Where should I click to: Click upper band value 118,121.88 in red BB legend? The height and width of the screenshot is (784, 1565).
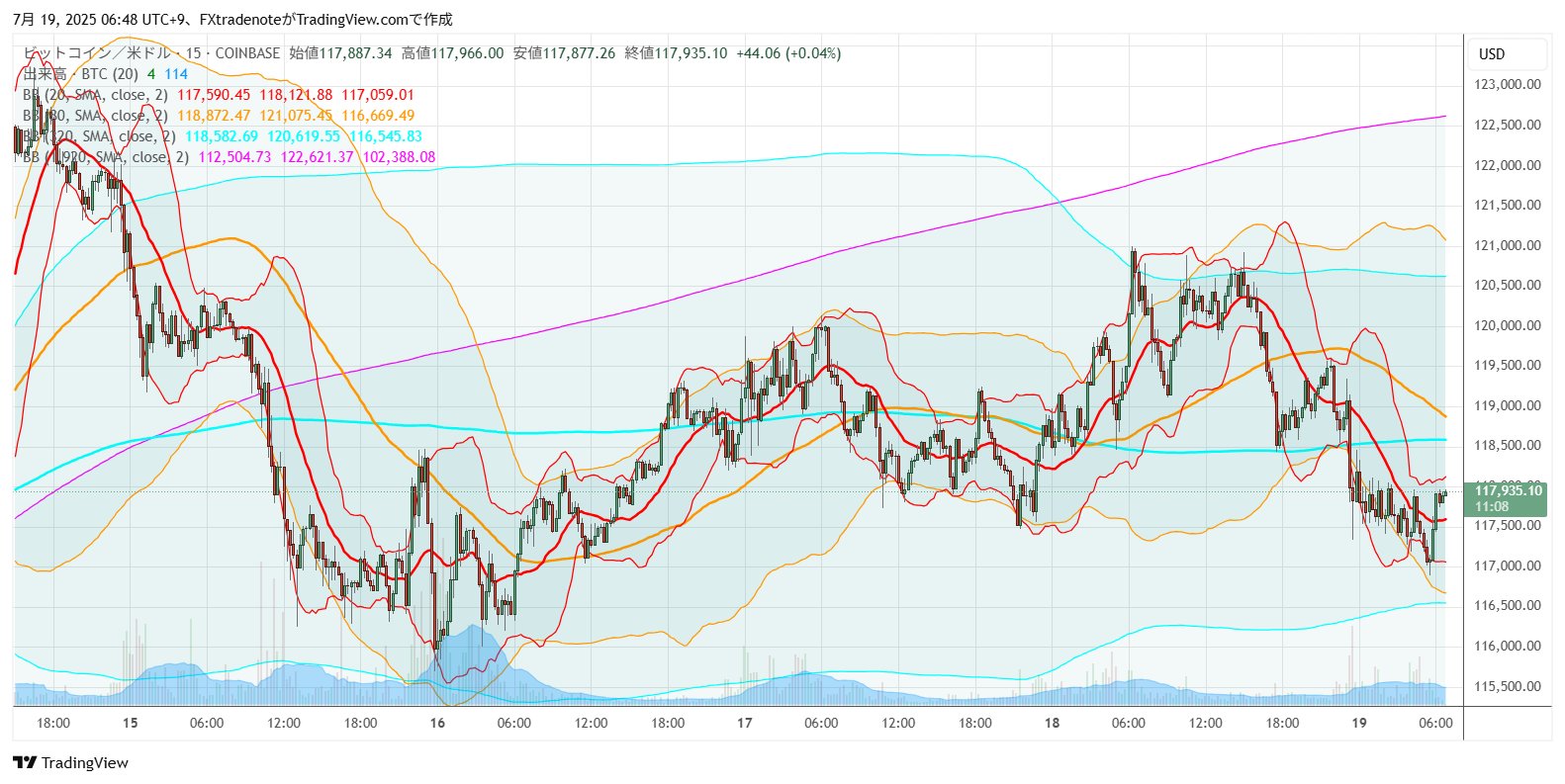click(x=296, y=95)
